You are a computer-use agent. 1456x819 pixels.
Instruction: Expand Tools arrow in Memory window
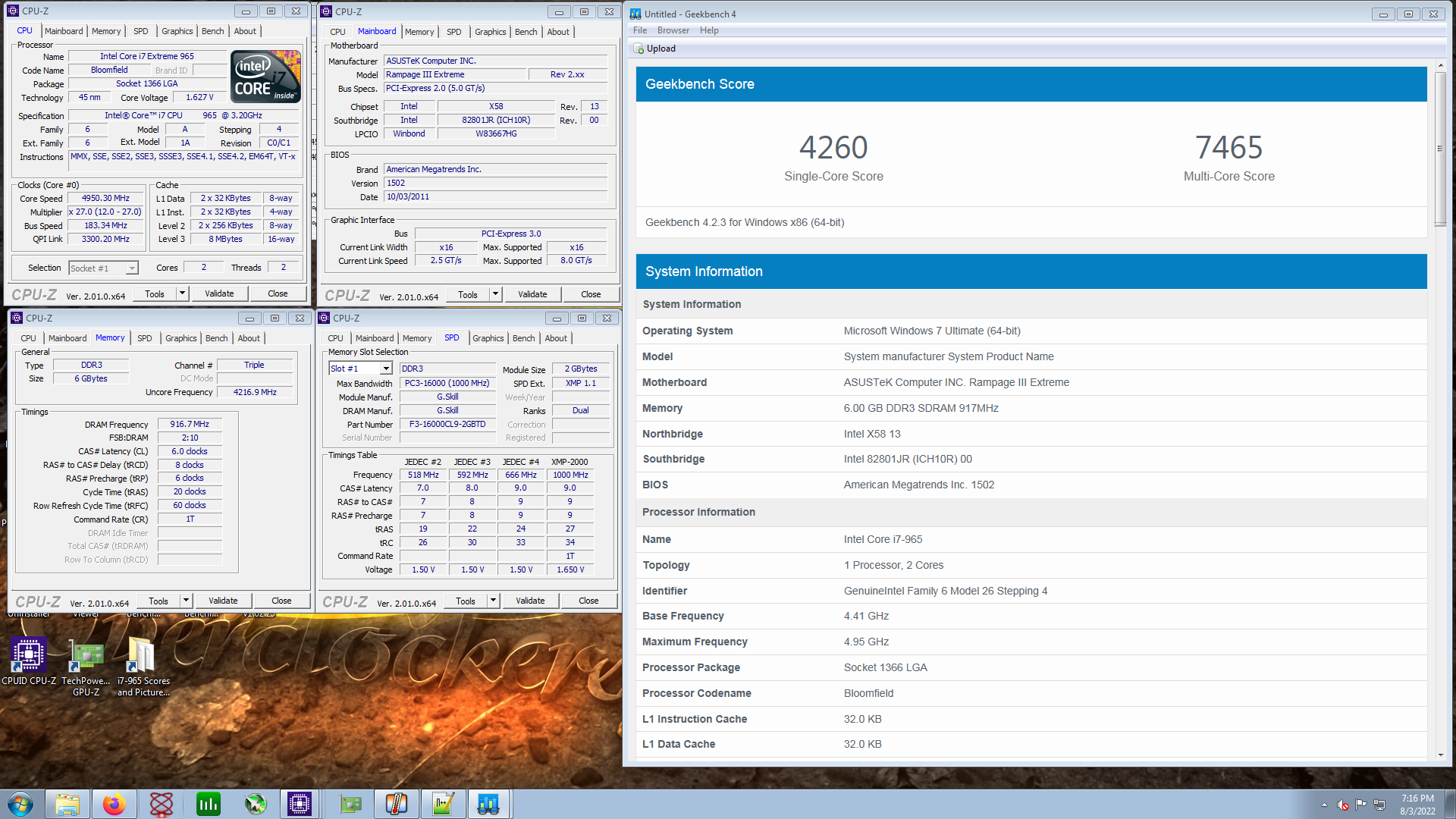pos(186,601)
